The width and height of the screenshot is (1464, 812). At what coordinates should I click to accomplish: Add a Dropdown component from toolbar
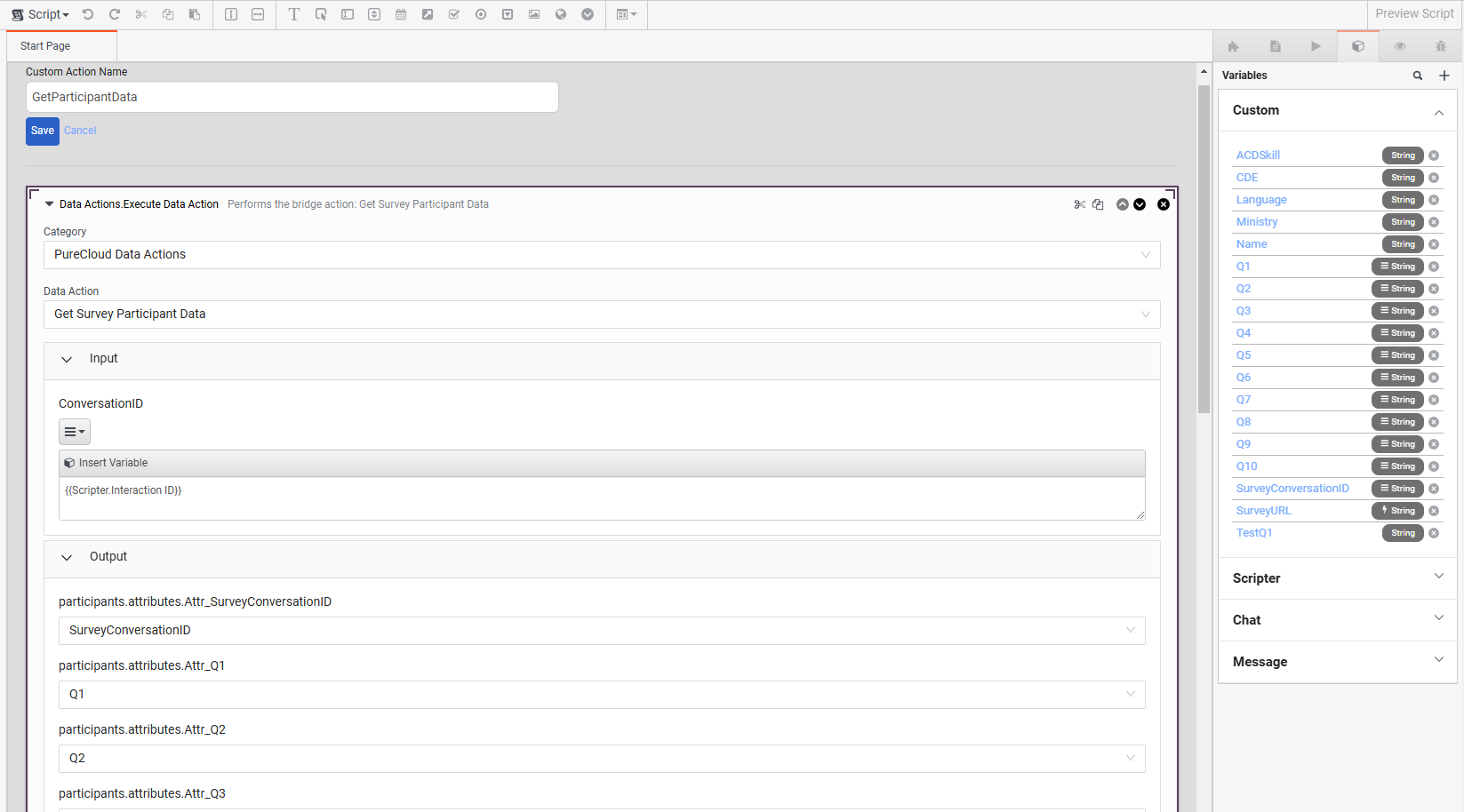point(508,14)
